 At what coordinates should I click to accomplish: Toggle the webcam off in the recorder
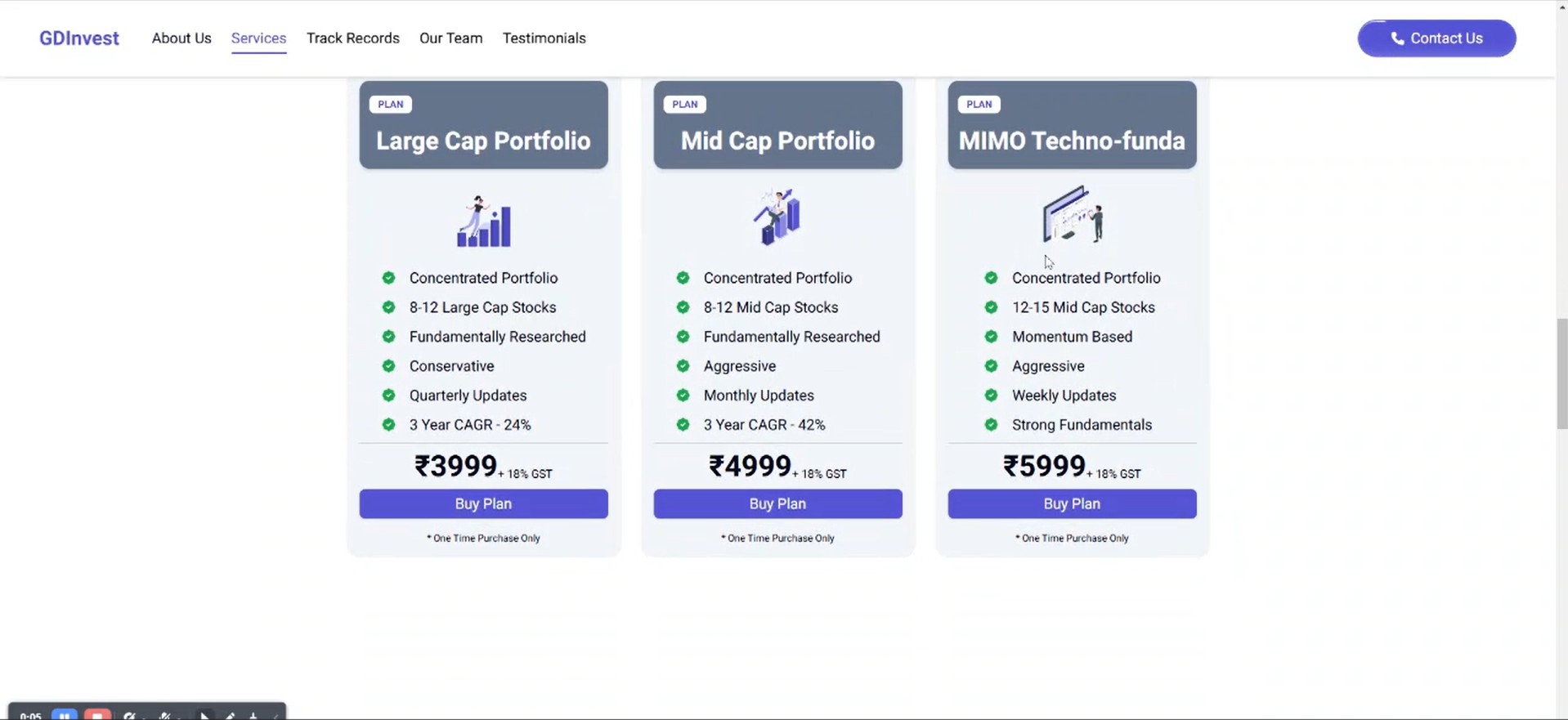(x=130, y=714)
